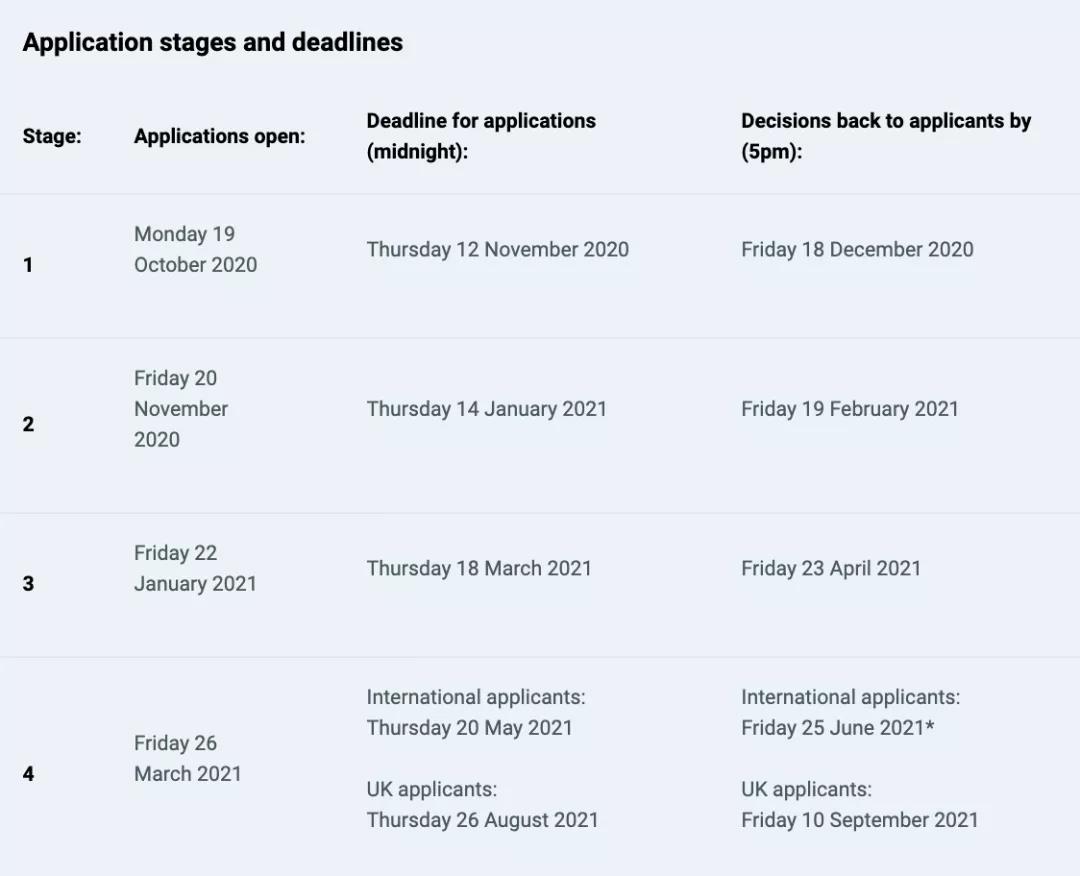
Task: Select the Thursday 14 January 2021 deadline
Action: (x=486, y=409)
